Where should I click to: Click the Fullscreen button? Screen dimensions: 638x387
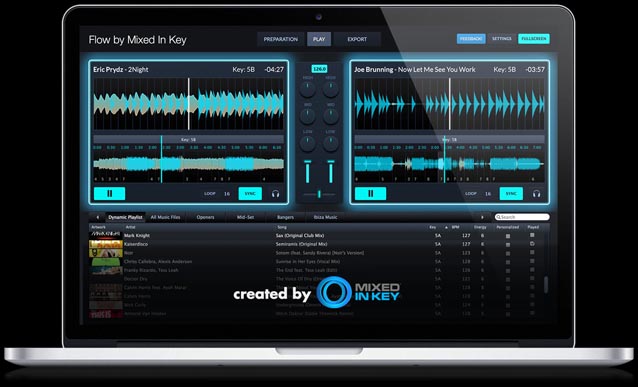point(534,39)
